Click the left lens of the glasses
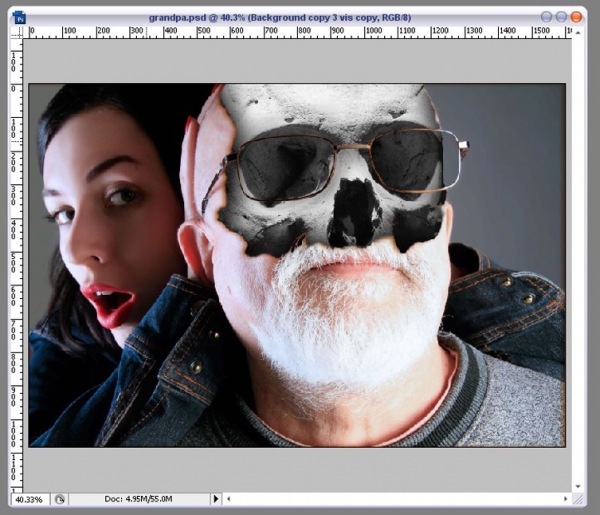The height and width of the screenshot is (515, 600). point(285,169)
